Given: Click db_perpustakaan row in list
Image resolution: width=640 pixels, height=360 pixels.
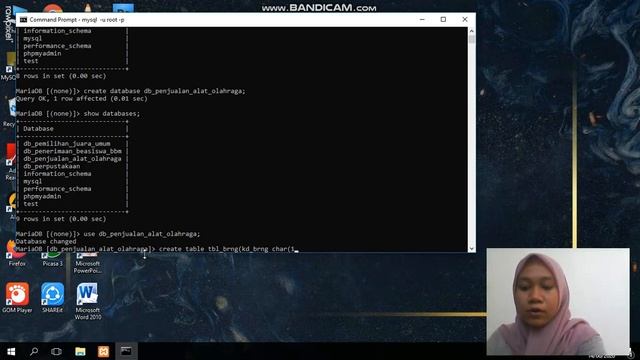Looking at the screenshot, I should [x=51, y=166].
